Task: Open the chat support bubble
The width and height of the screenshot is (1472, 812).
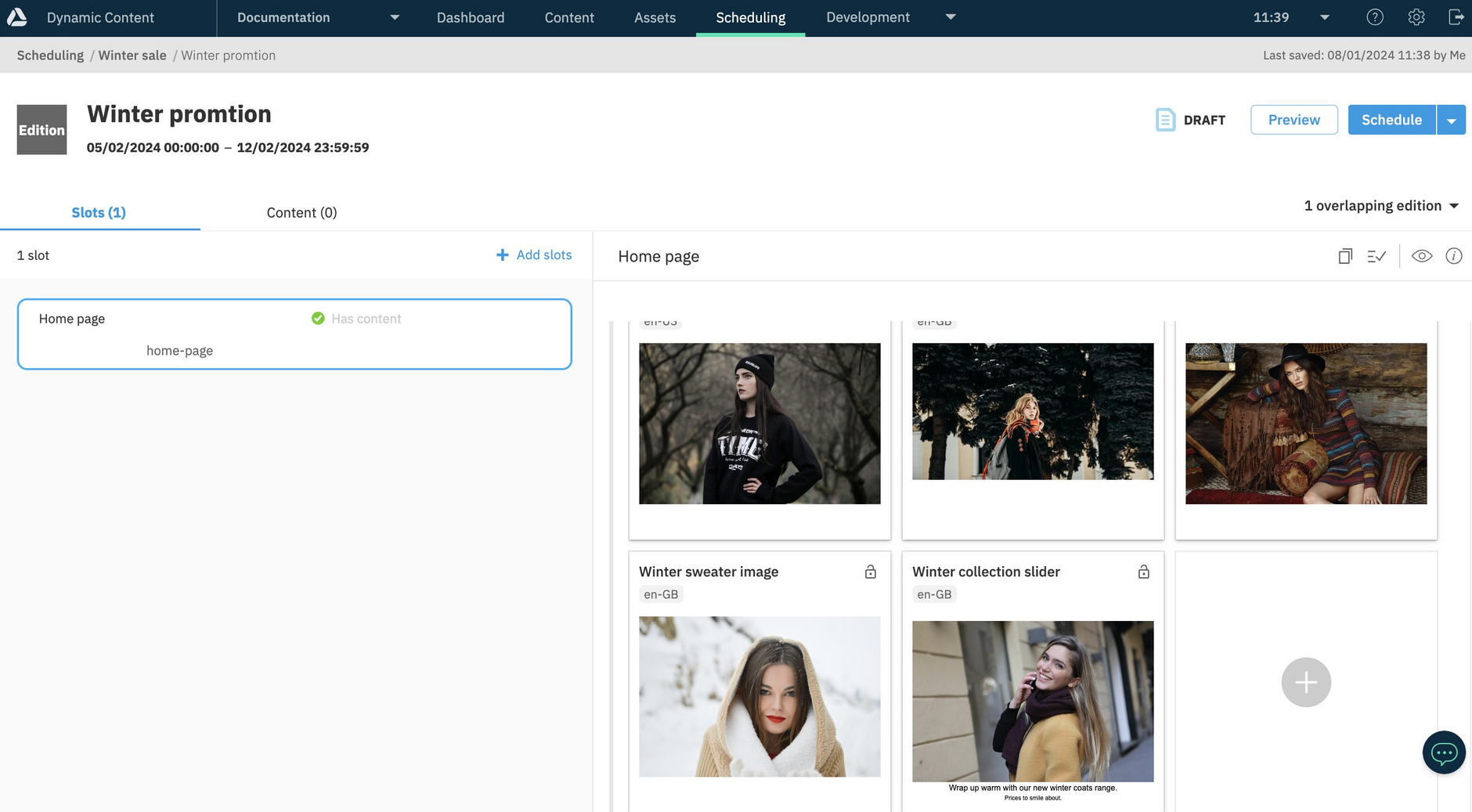Action: click(1444, 752)
